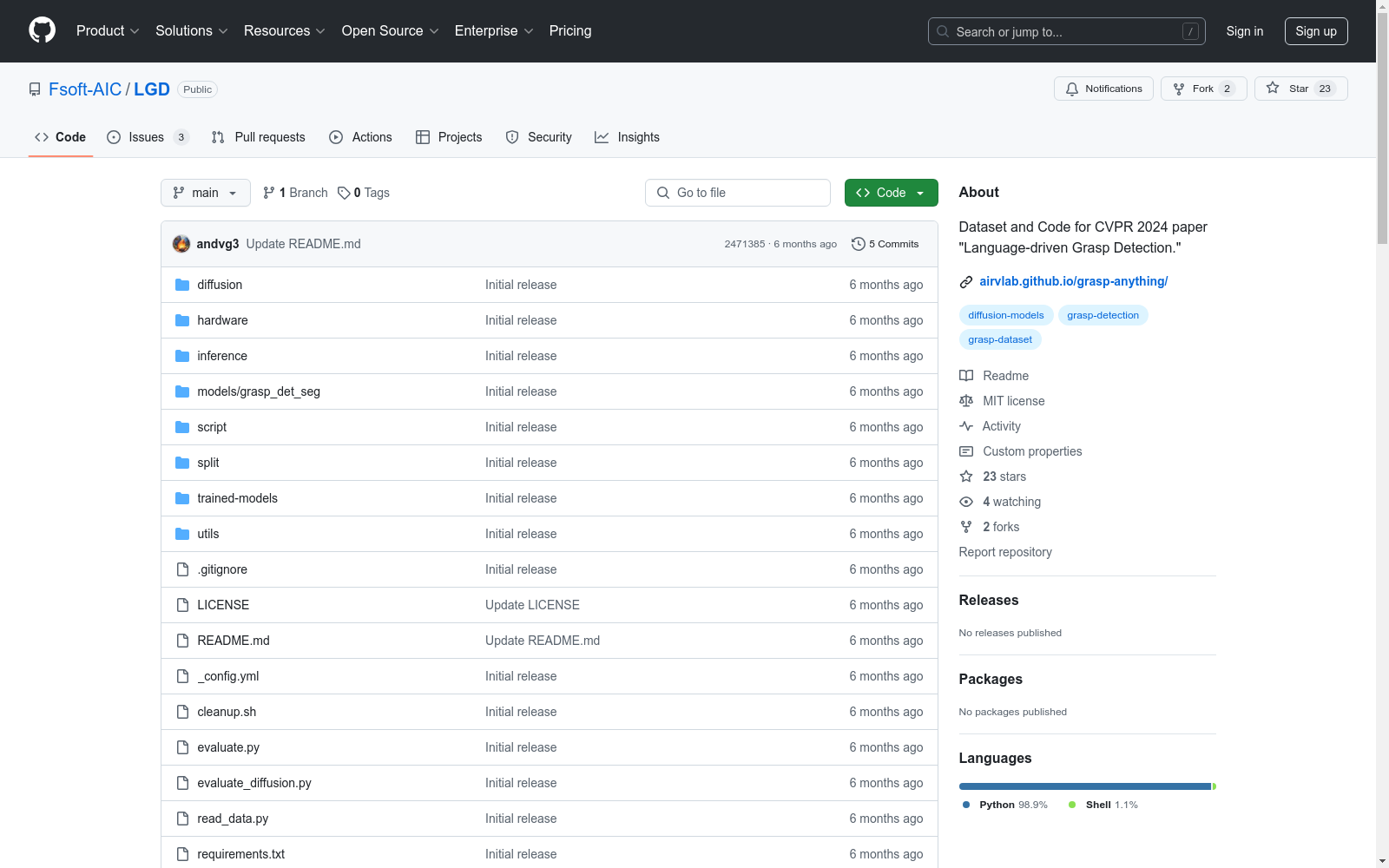Click the star icon in Star button
1389x868 pixels.
click(1273, 88)
